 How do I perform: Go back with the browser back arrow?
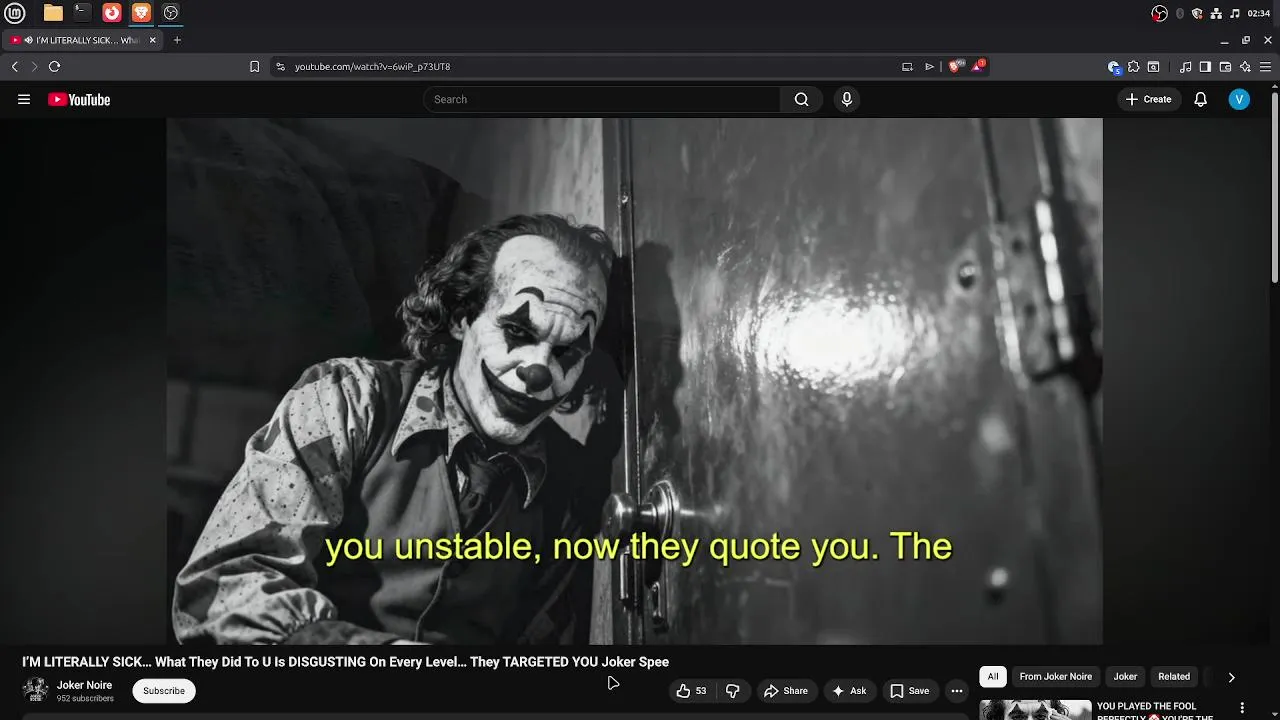[x=14, y=66]
